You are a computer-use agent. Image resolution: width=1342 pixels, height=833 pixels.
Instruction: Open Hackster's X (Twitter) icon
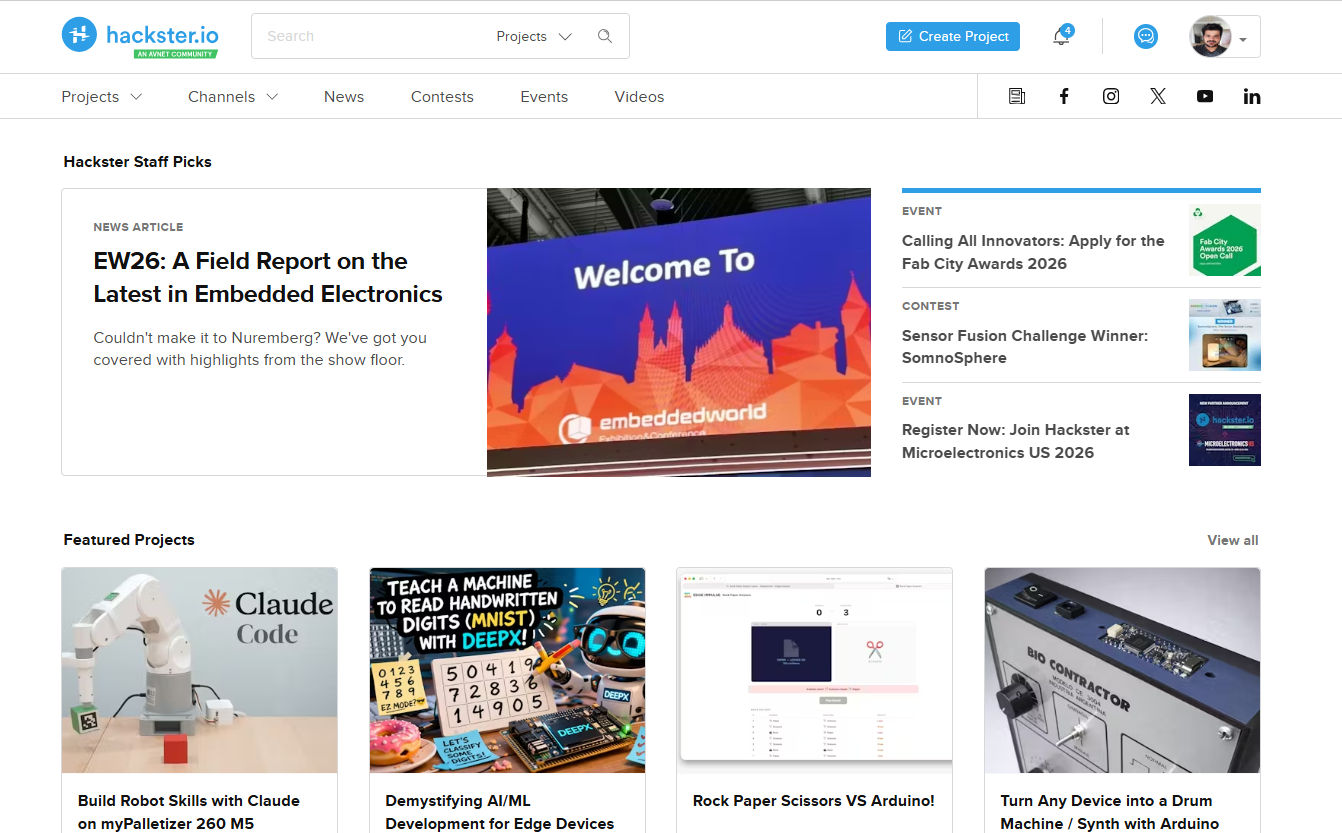1158,96
